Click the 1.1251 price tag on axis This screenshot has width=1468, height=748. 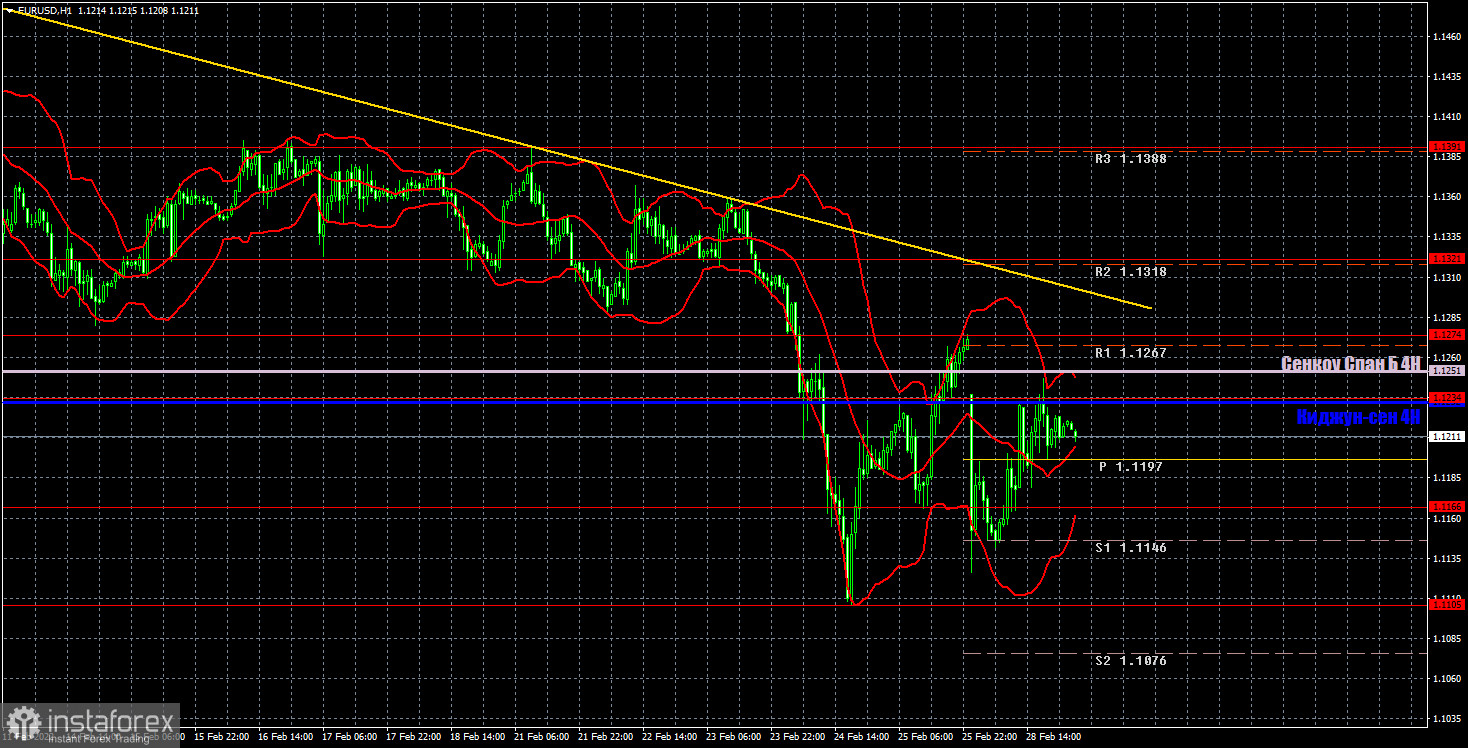pyautogui.click(x=1448, y=371)
